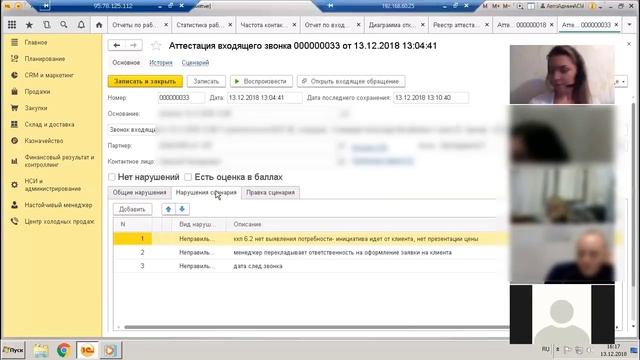
Task: Click the Центр холодных продаж phone icon
Action: [x=14, y=221]
